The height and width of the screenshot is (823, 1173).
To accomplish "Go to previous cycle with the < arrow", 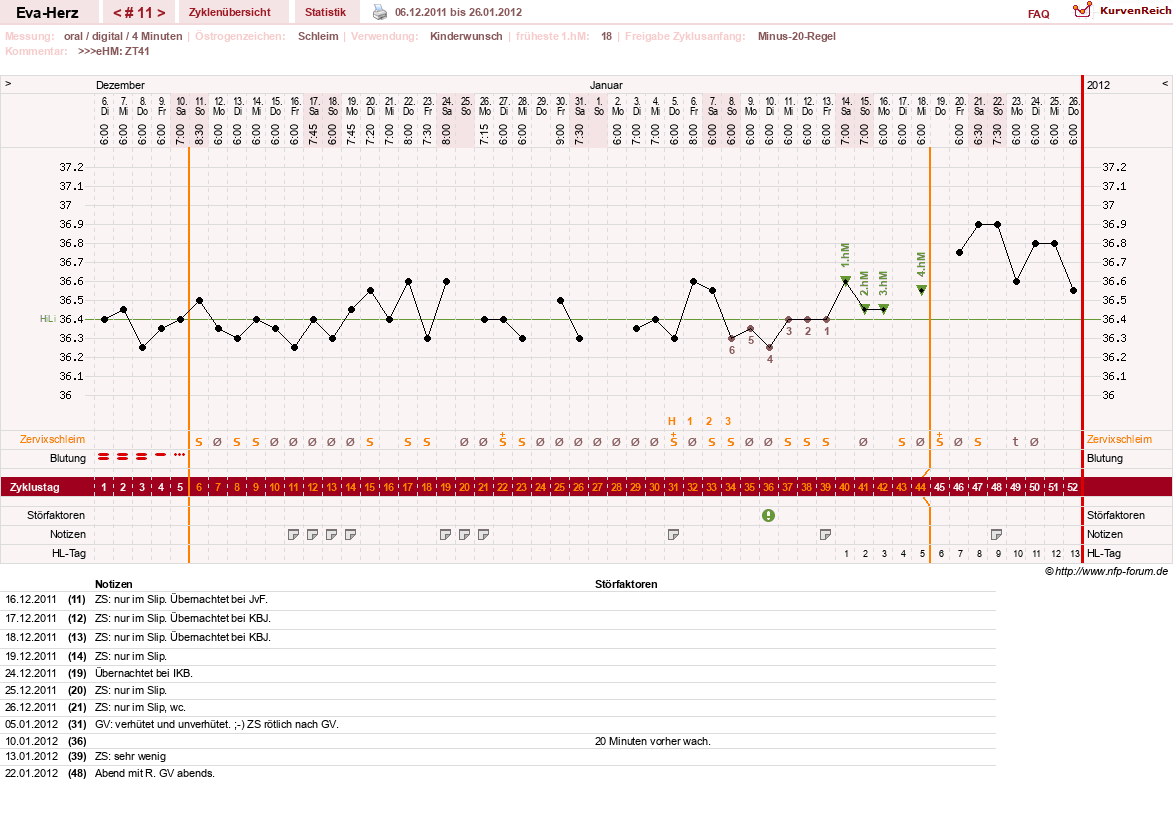I will [x=117, y=13].
